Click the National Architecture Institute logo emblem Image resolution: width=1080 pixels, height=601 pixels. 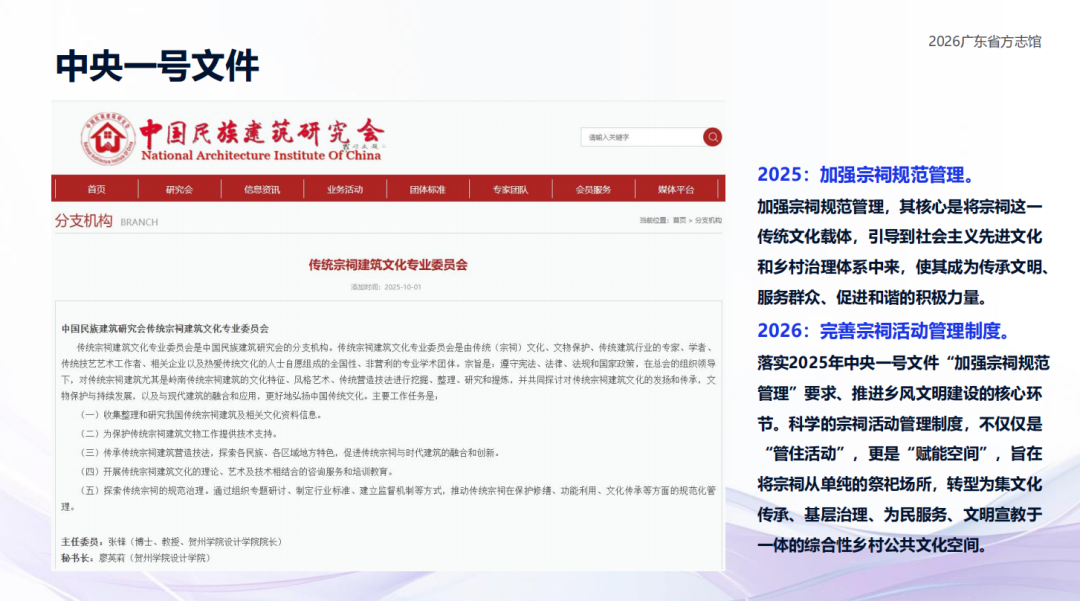(107, 139)
